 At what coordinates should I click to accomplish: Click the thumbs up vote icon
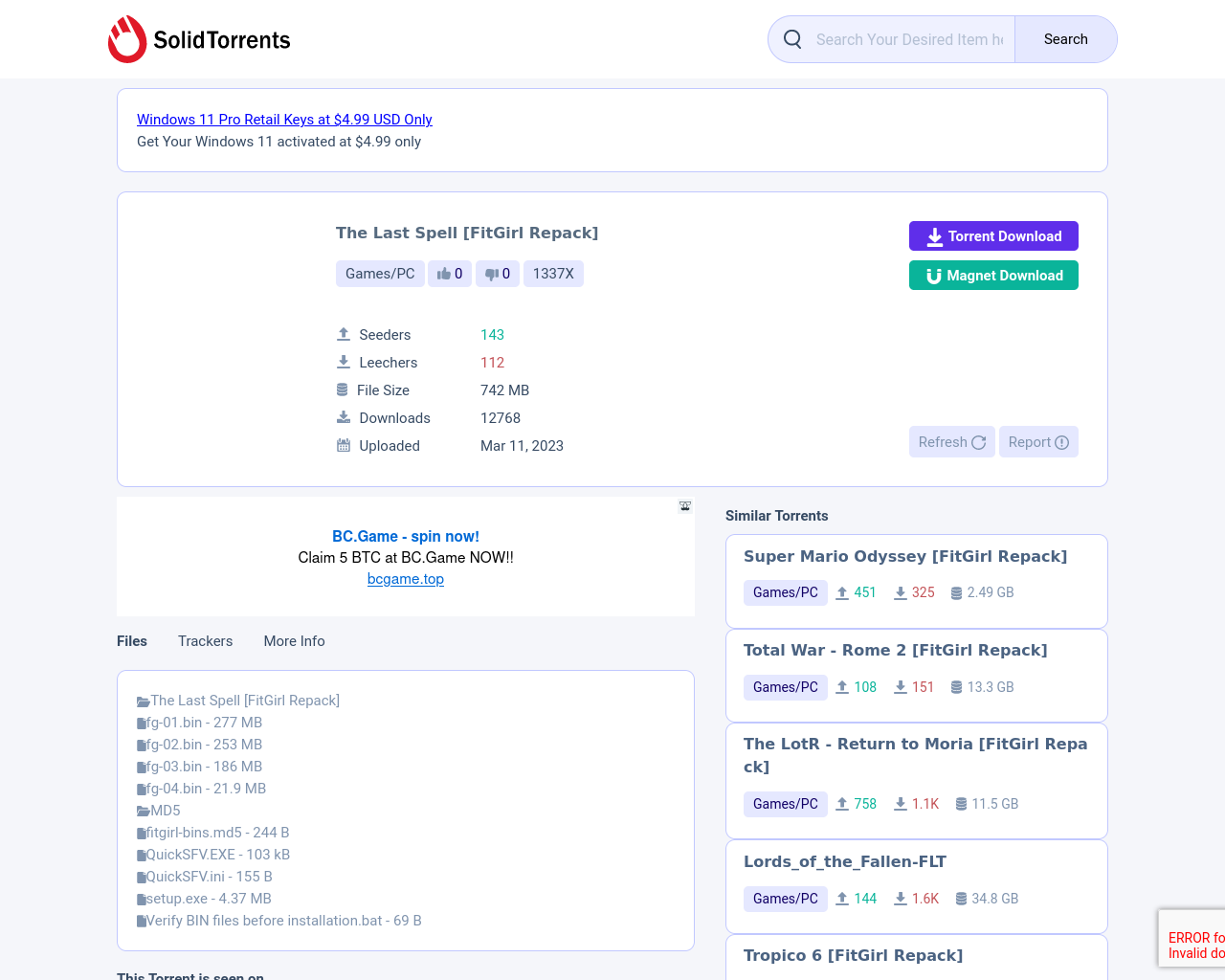444,274
